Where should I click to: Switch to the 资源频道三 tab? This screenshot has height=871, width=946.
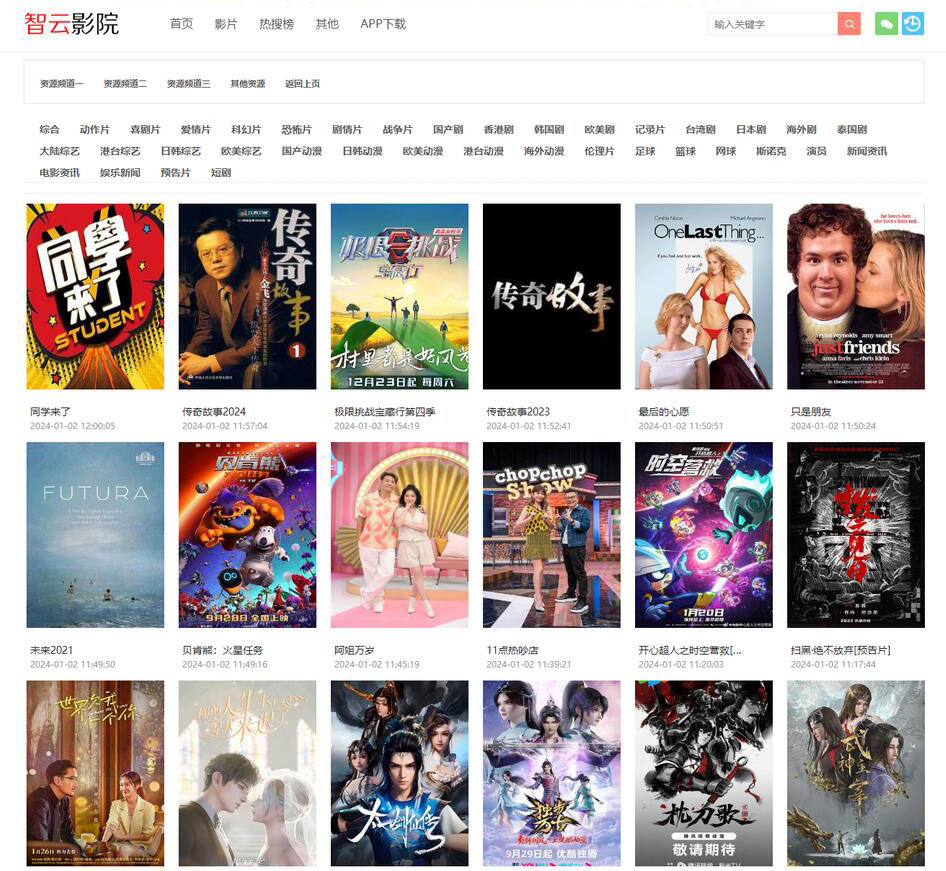click(188, 84)
